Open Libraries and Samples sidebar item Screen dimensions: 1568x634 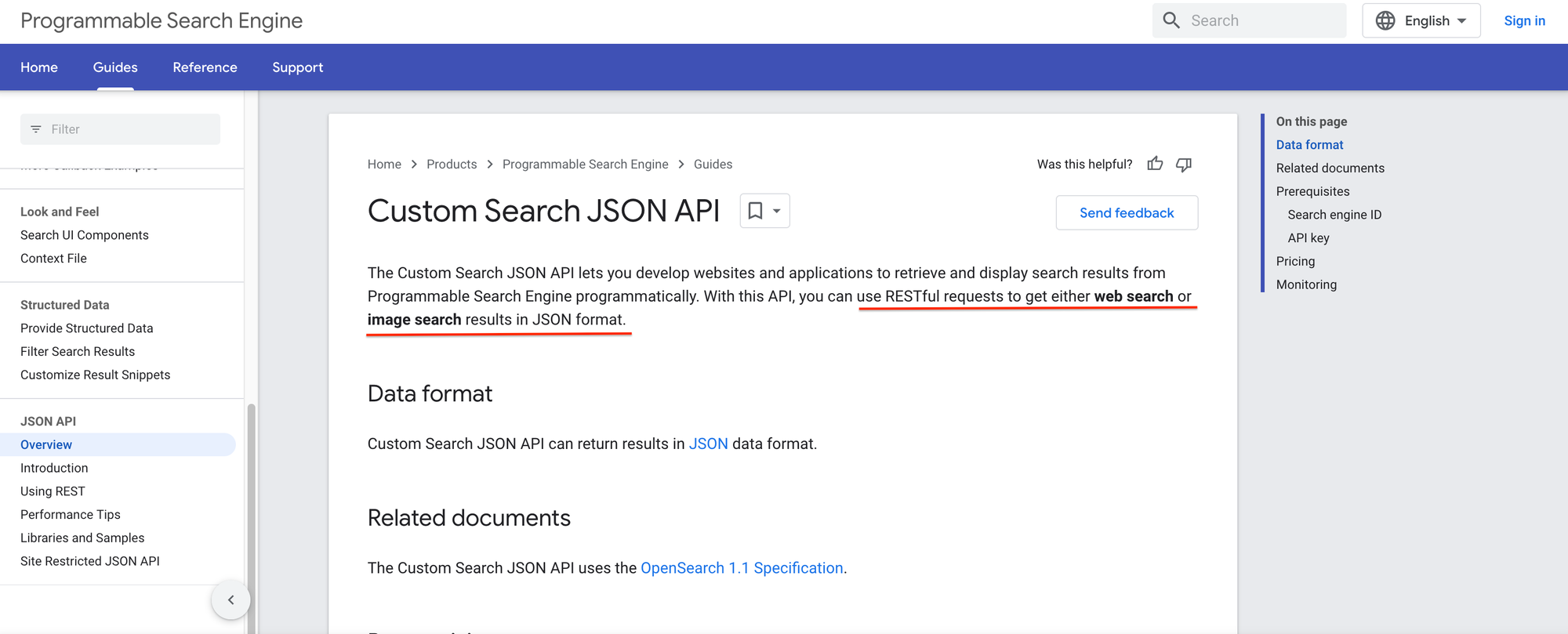[x=82, y=538]
